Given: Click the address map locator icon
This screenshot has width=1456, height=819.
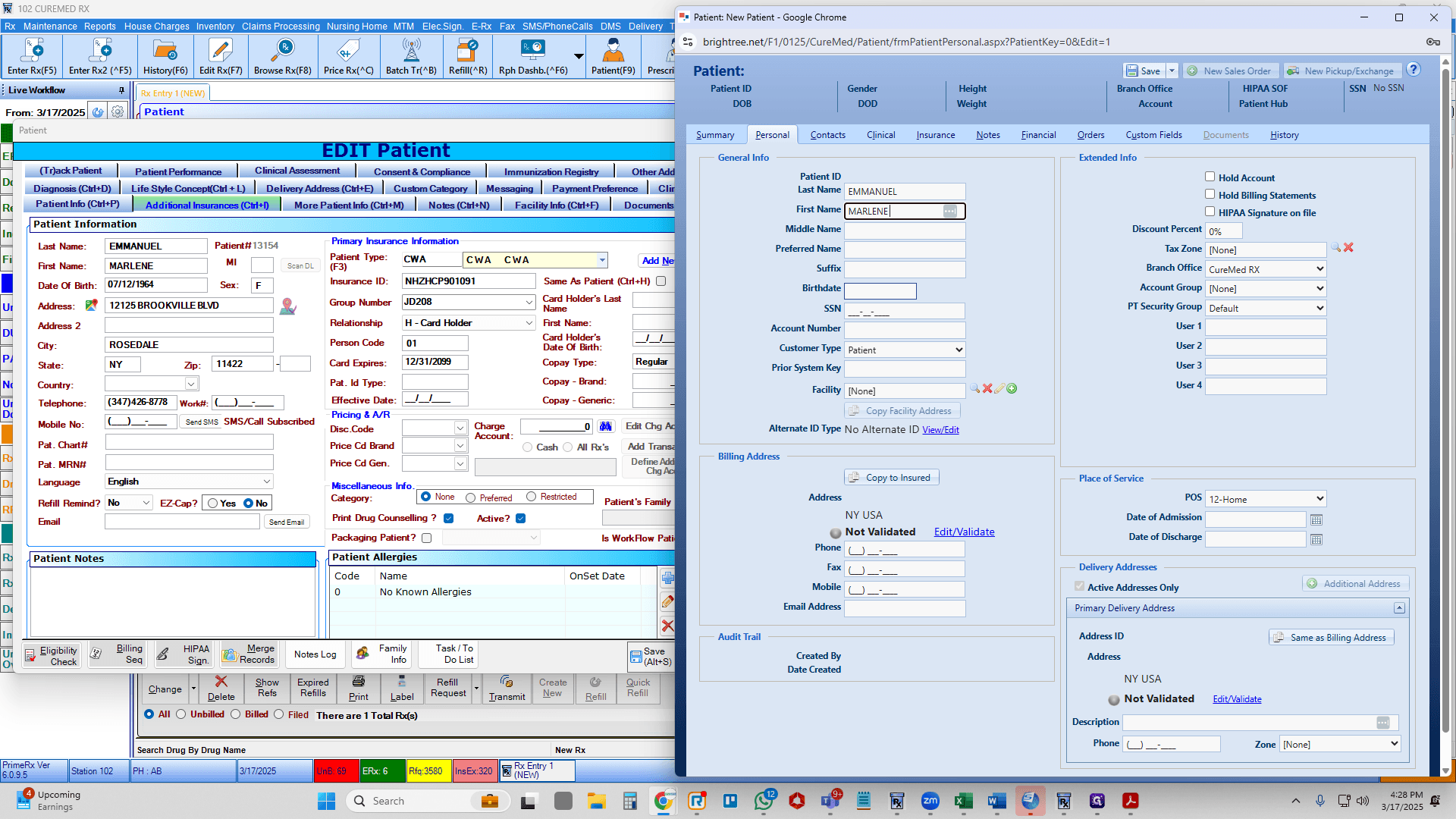Looking at the screenshot, I should [x=288, y=306].
